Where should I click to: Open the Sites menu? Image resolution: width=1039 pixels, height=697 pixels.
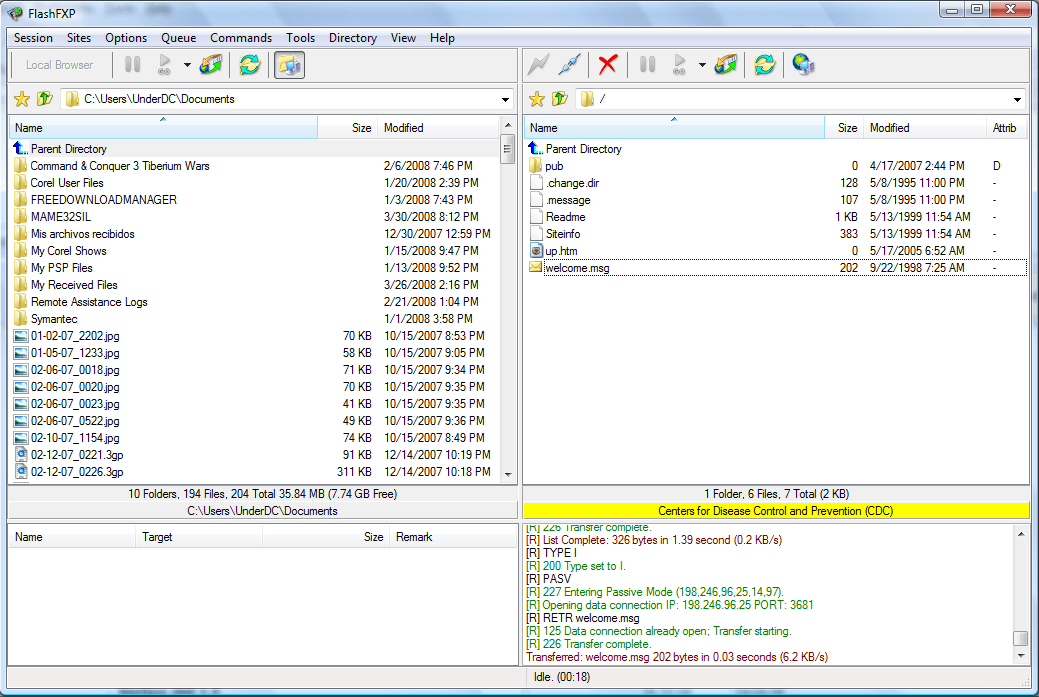point(78,38)
